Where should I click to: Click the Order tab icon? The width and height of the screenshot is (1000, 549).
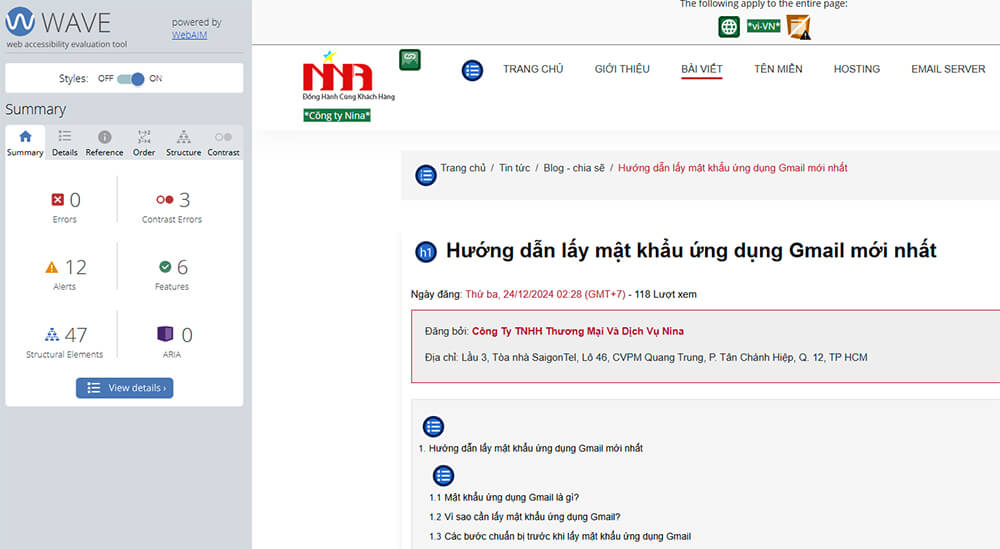pos(144,136)
